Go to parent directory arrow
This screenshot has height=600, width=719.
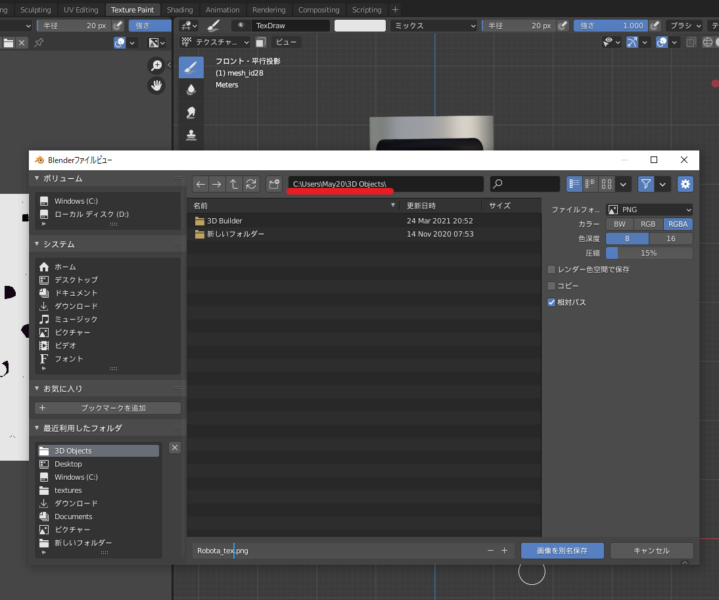coord(233,184)
